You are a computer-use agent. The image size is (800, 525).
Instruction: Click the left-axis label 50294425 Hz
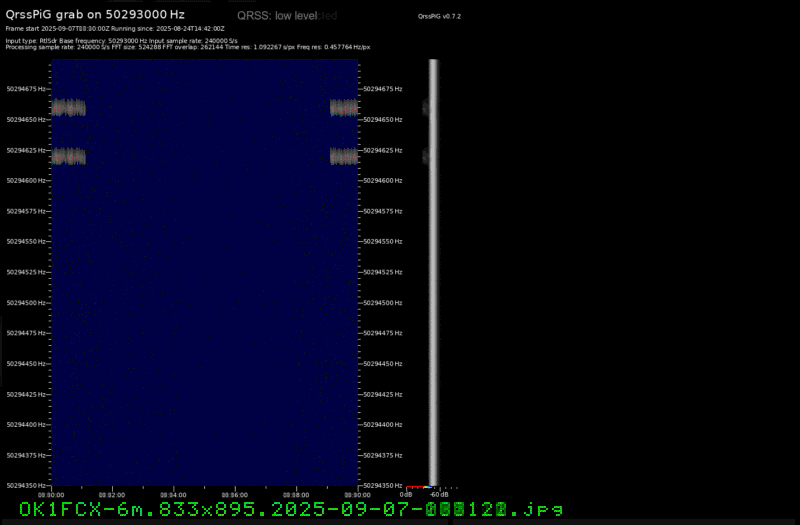pyautogui.click(x=26, y=394)
